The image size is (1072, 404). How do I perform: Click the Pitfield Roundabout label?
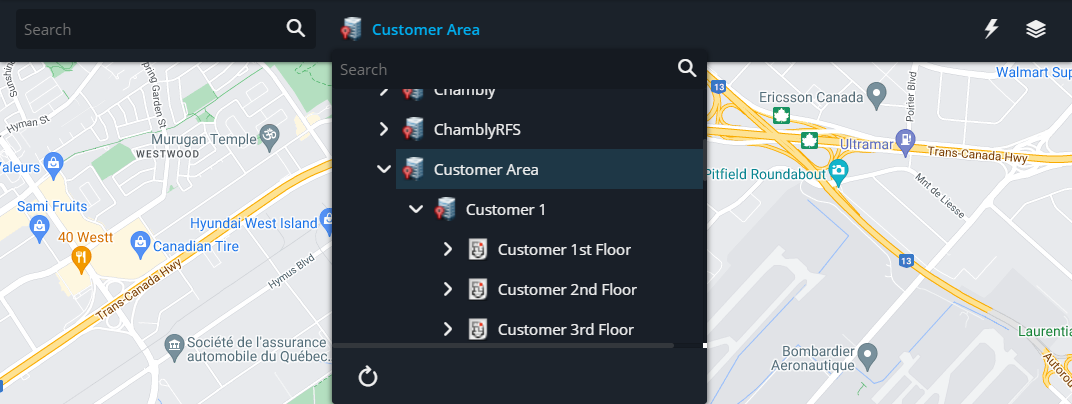[766, 174]
